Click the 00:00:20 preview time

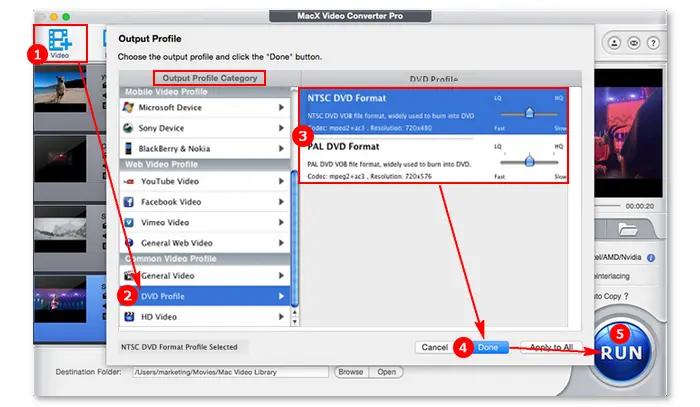639,206
